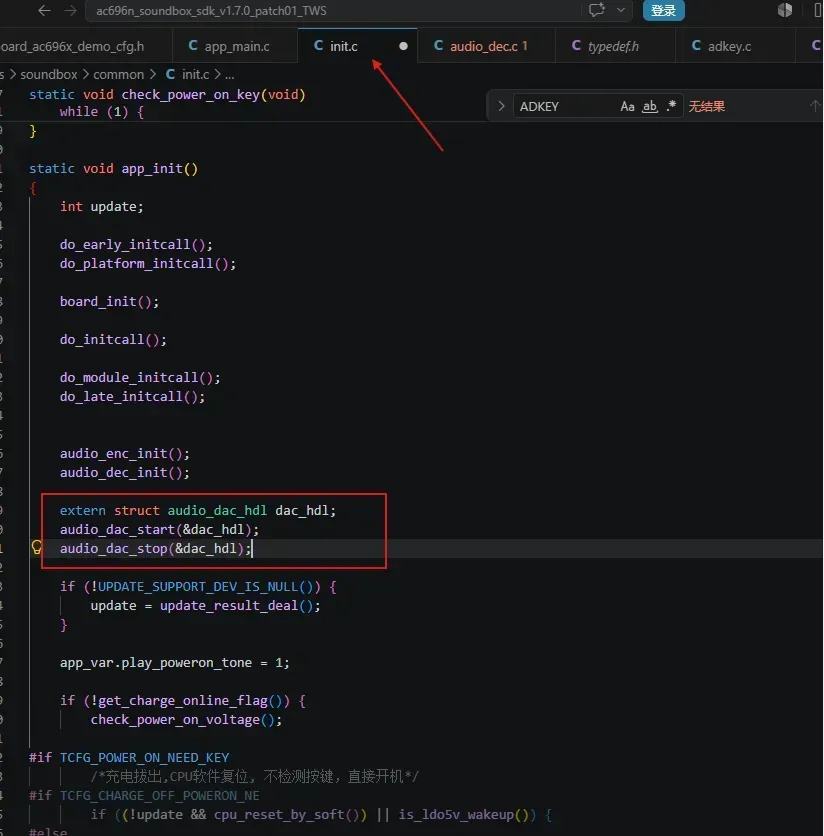Viewport: 824px width, 836px height.
Task: Click TCFG_POWER_ON_NEED_KEY macro
Action: point(145,758)
